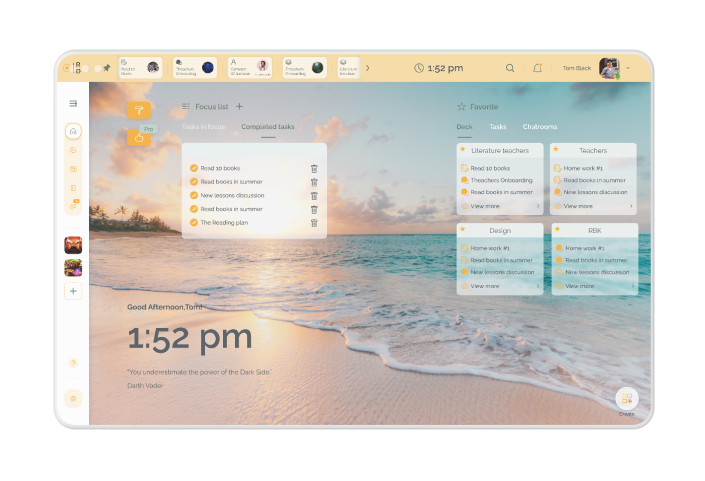Click the paint roller theme button
Screen dimensions: 705x481
click(x=139, y=111)
